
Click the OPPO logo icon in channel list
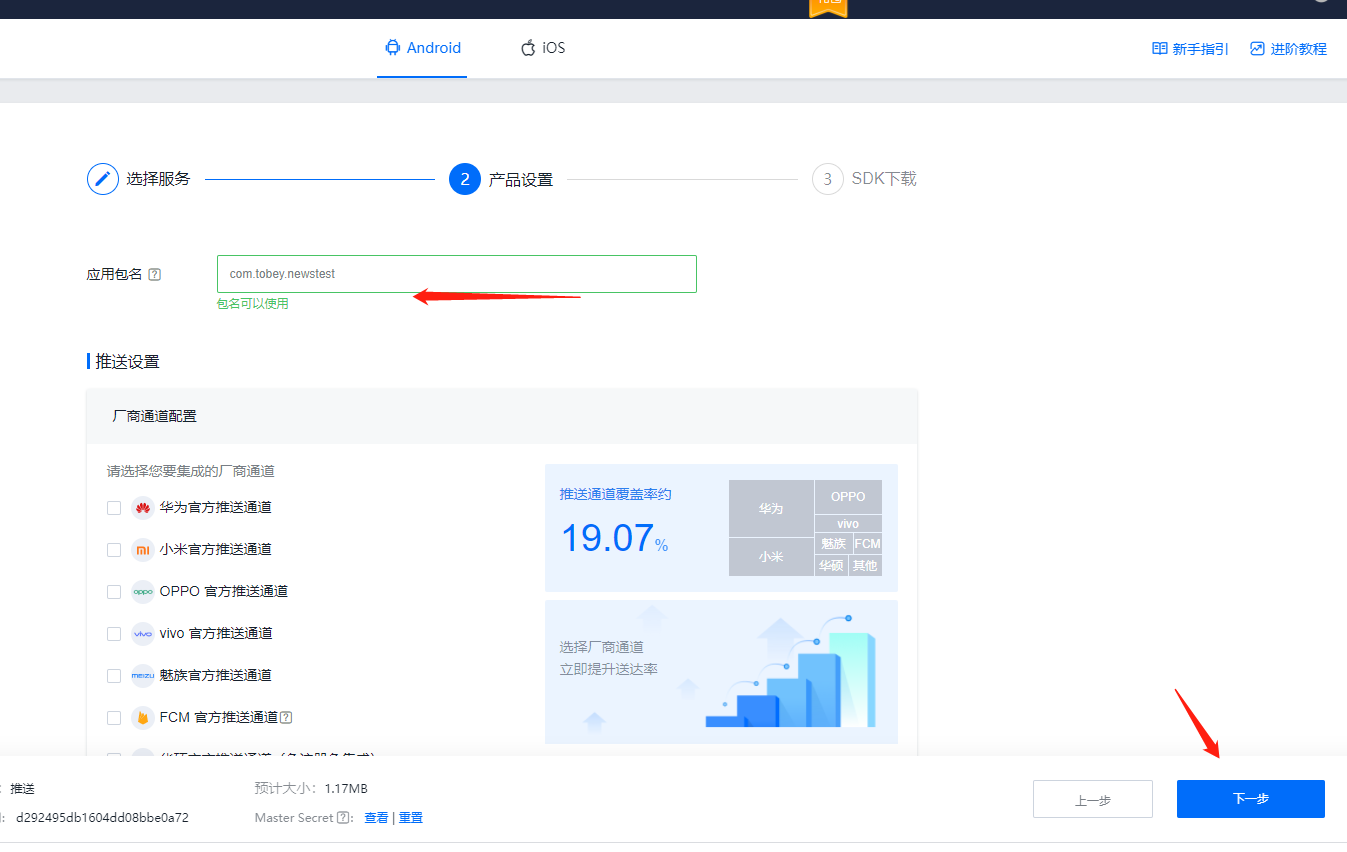click(141, 591)
